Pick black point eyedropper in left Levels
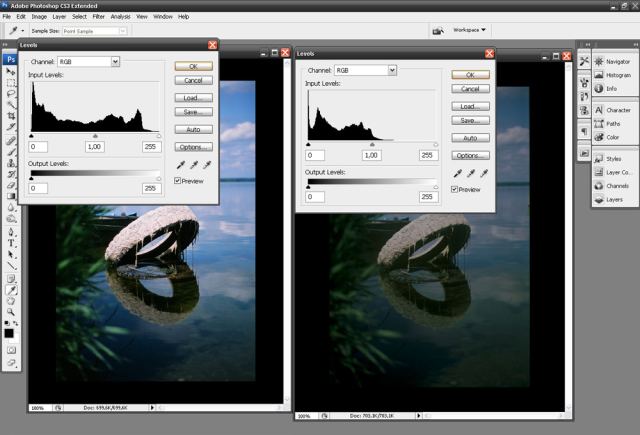640x435 pixels. [x=180, y=165]
